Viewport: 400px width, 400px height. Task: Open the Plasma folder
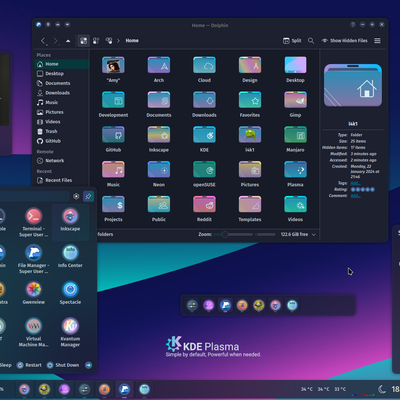tap(295, 174)
